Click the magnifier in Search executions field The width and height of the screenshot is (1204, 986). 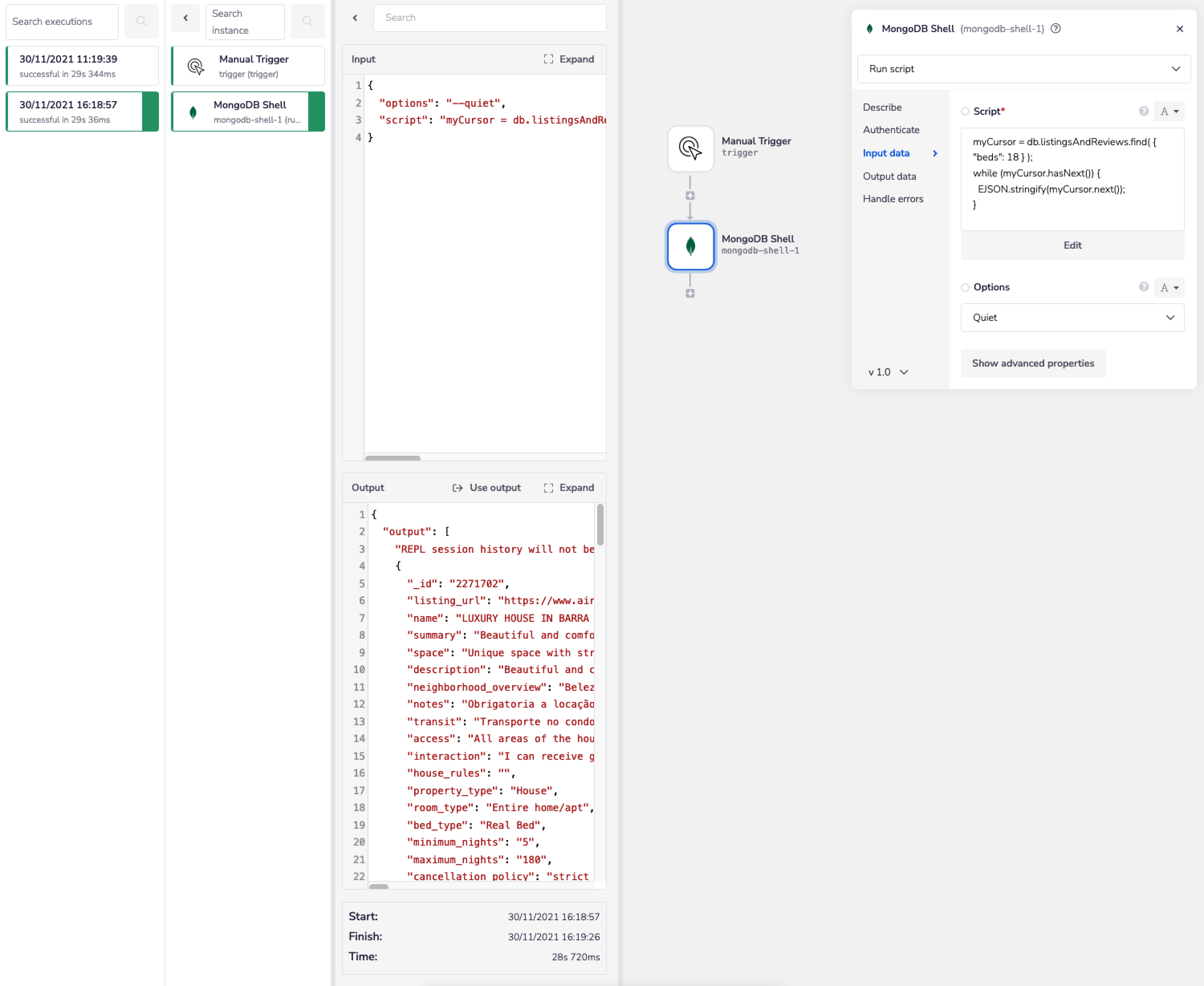coord(142,22)
